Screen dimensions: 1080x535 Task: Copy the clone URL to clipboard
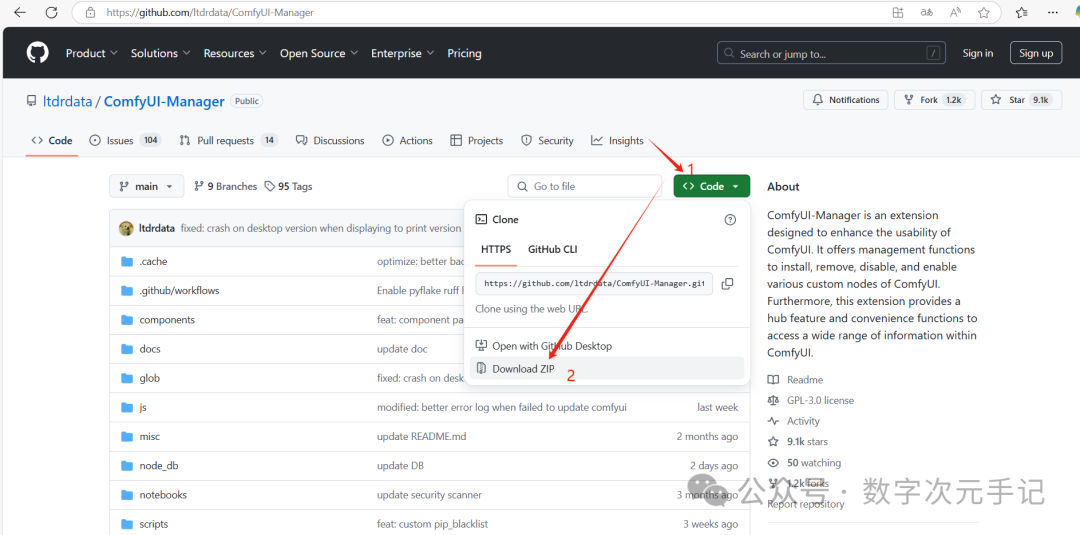tap(727, 284)
